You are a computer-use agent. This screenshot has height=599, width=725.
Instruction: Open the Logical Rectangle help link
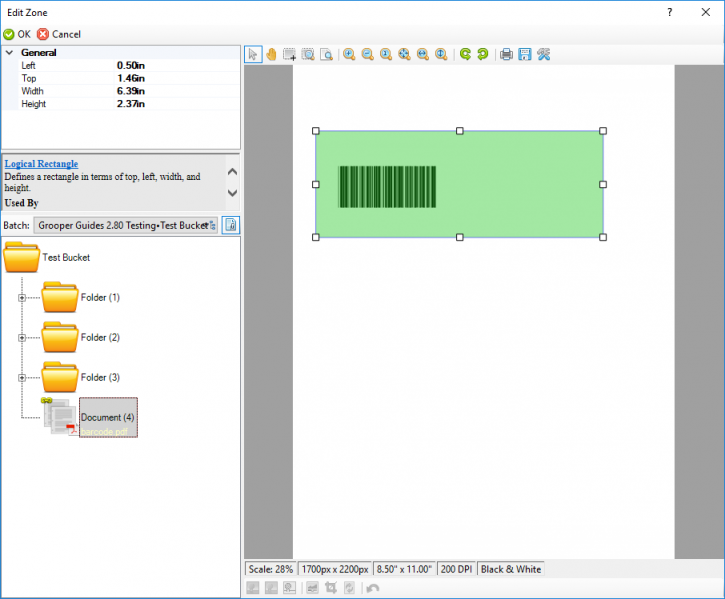coord(41,164)
